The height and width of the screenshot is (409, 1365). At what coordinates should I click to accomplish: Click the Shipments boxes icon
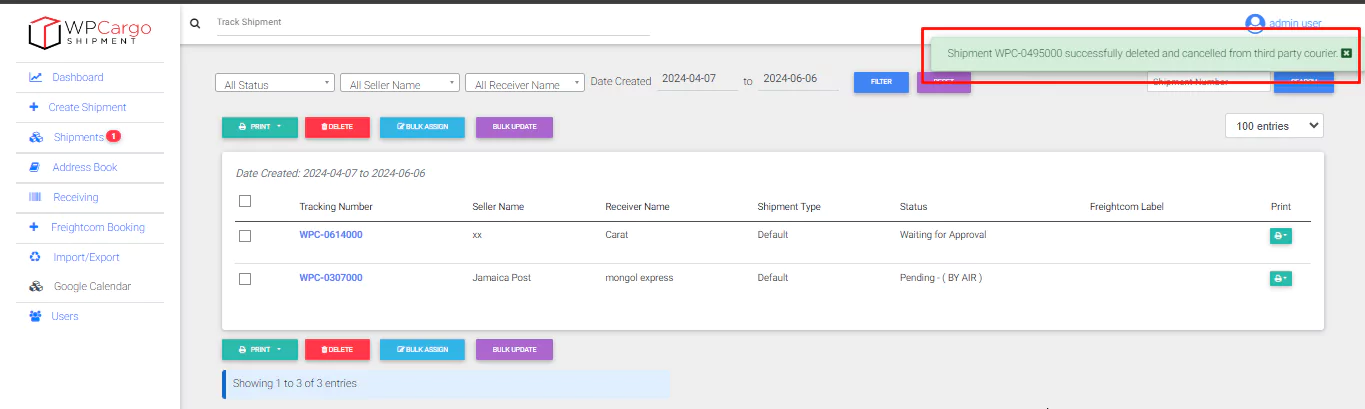click(35, 137)
